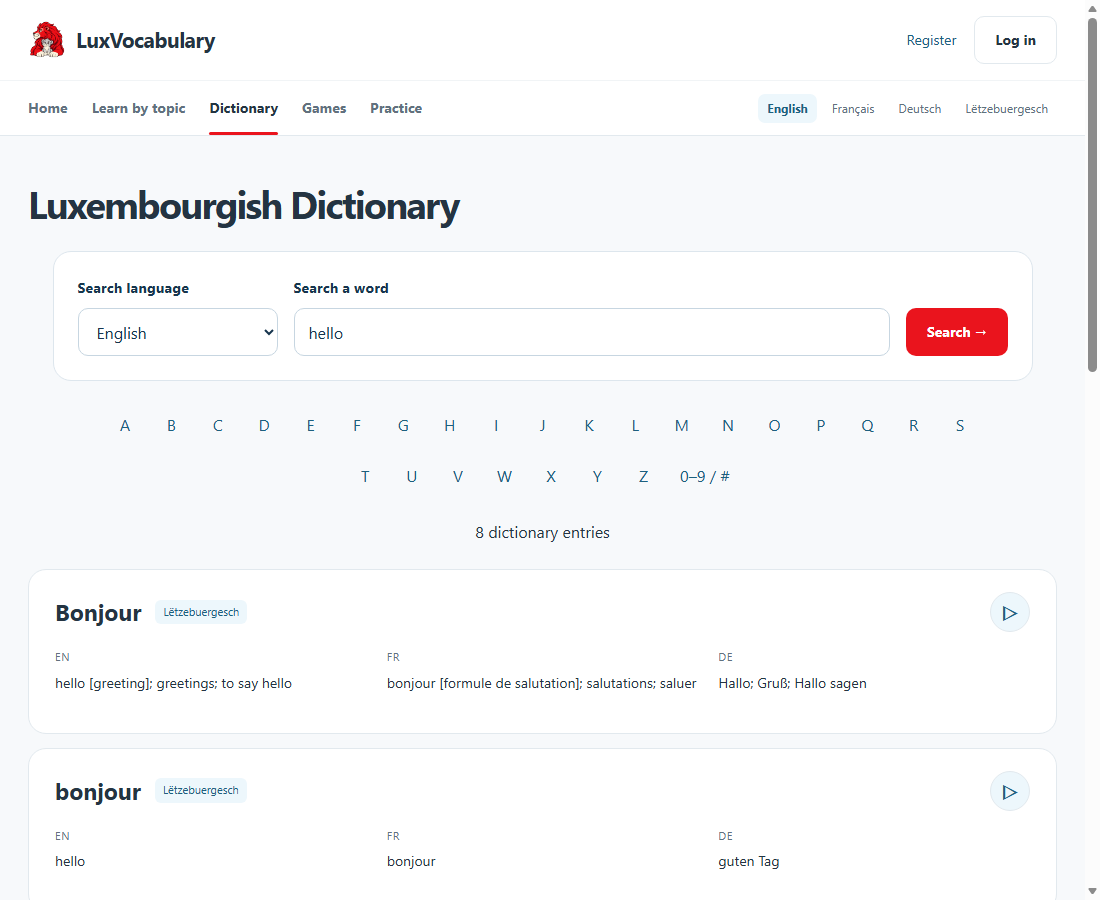
Task: Show entries starting with T
Action: (365, 477)
